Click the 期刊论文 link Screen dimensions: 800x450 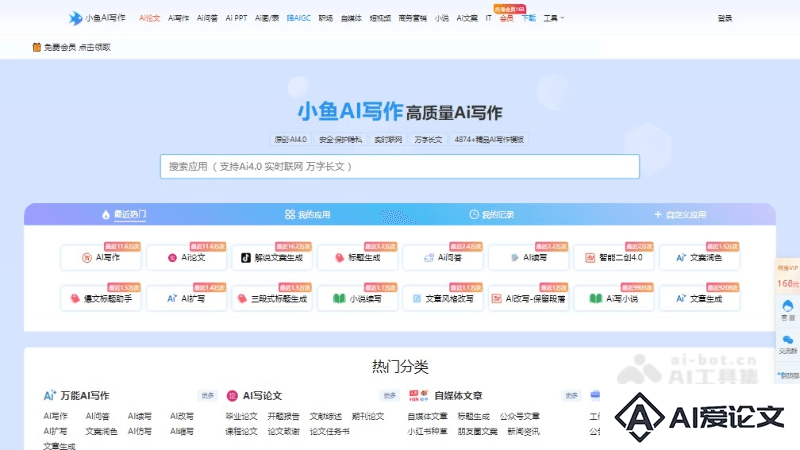[x=368, y=416]
